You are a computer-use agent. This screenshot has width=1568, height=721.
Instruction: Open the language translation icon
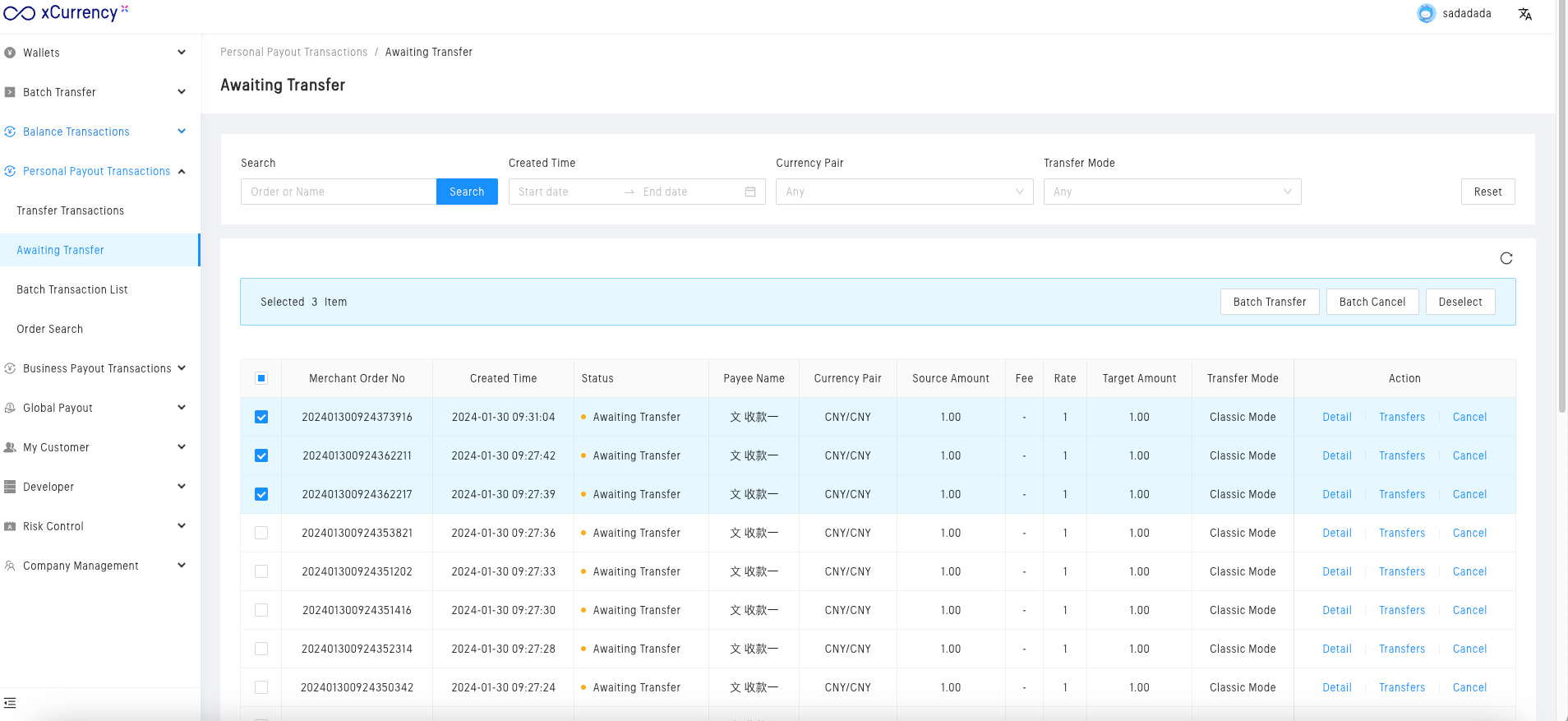pos(1524,14)
